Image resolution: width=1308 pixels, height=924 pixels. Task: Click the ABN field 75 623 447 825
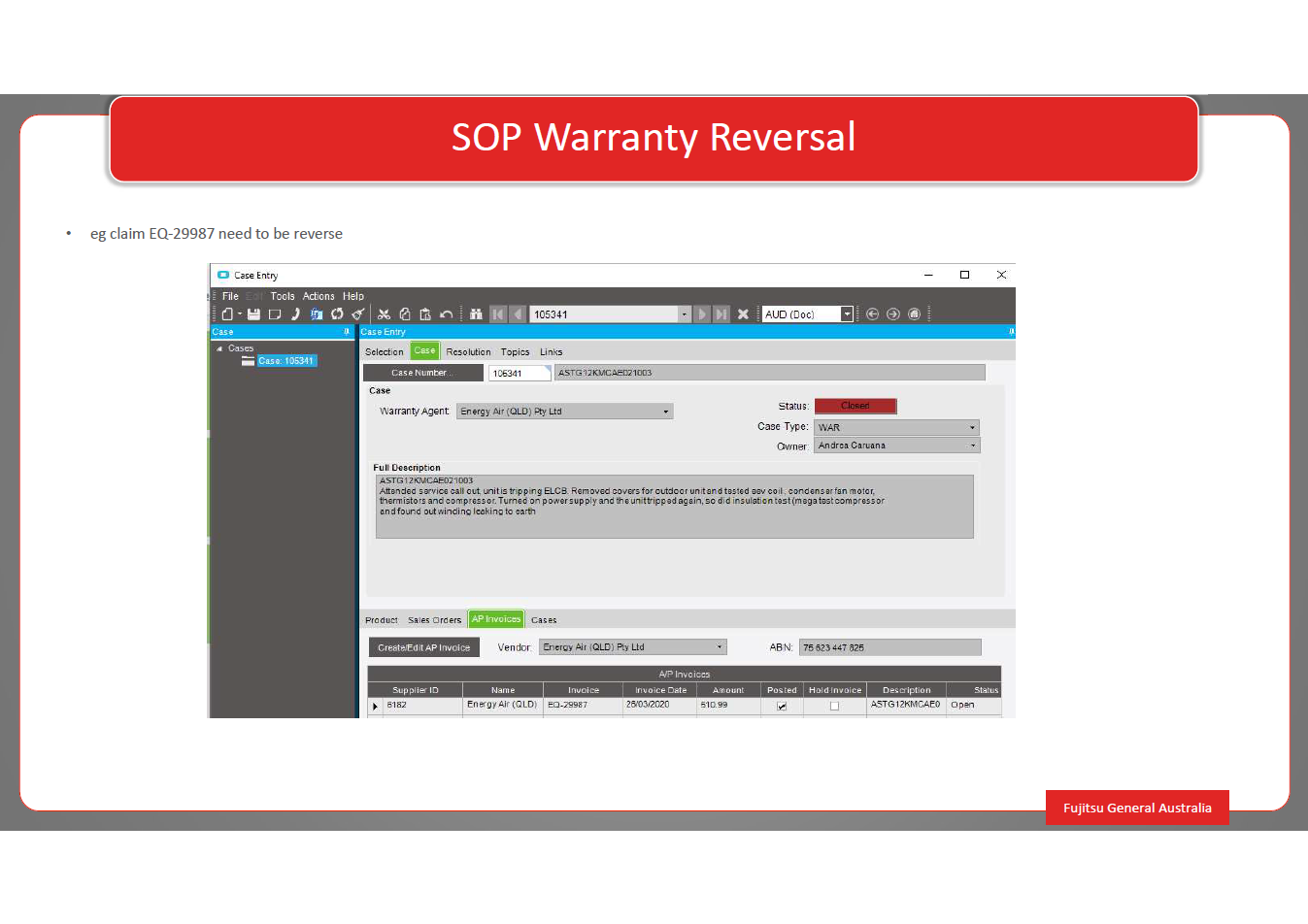(x=890, y=647)
